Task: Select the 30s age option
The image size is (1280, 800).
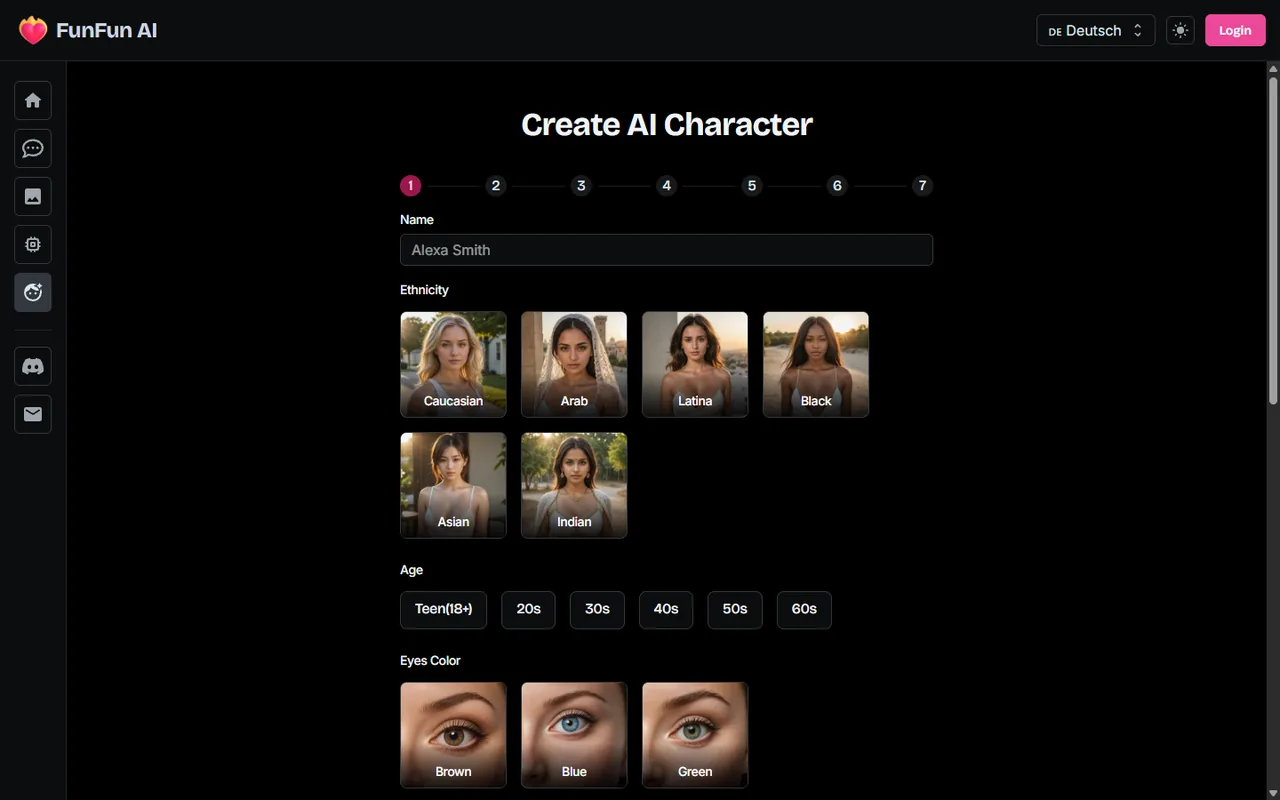Action: click(597, 609)
